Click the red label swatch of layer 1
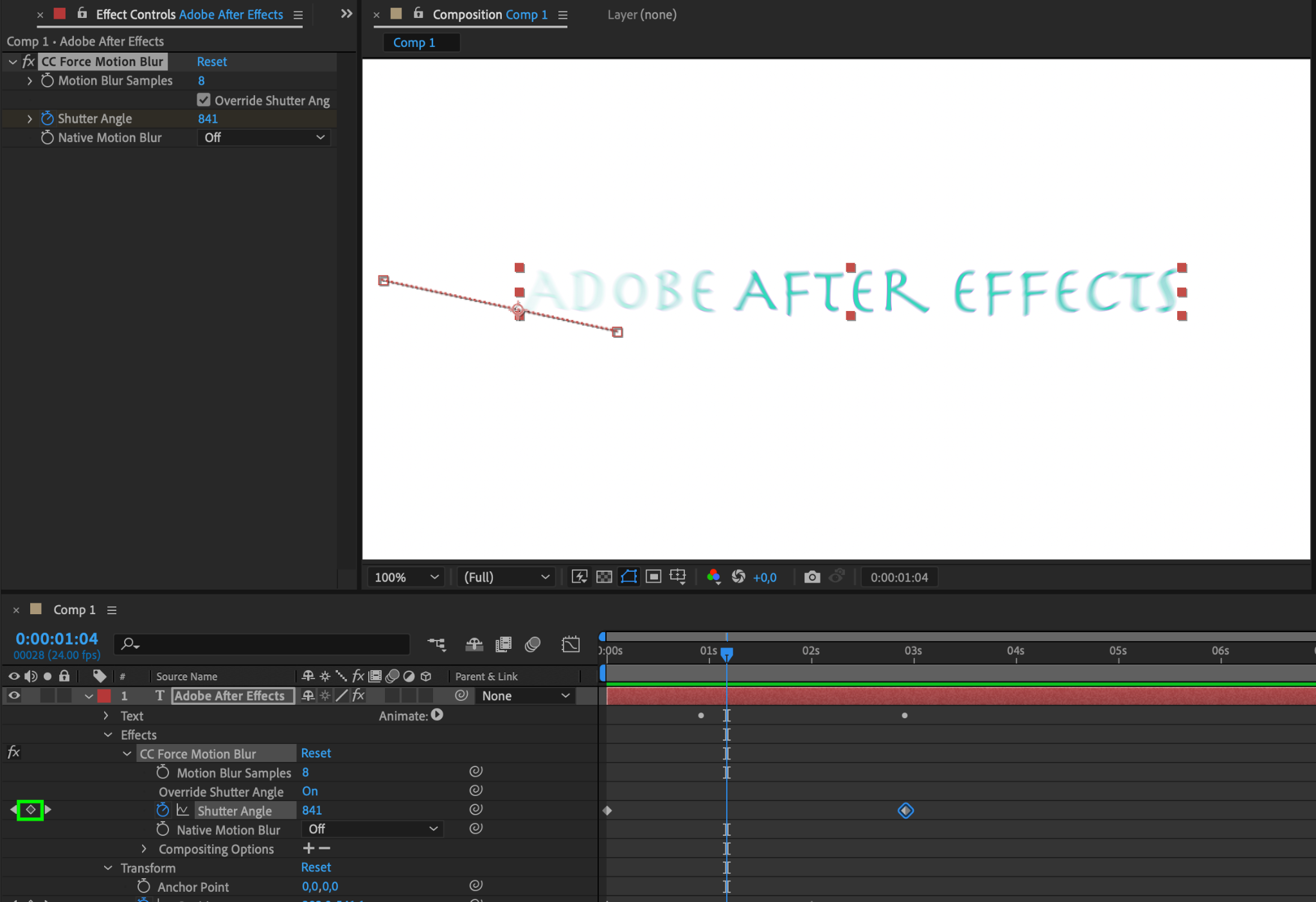Viewport: 1316px width, 902px height. click(x=103, y=695)
